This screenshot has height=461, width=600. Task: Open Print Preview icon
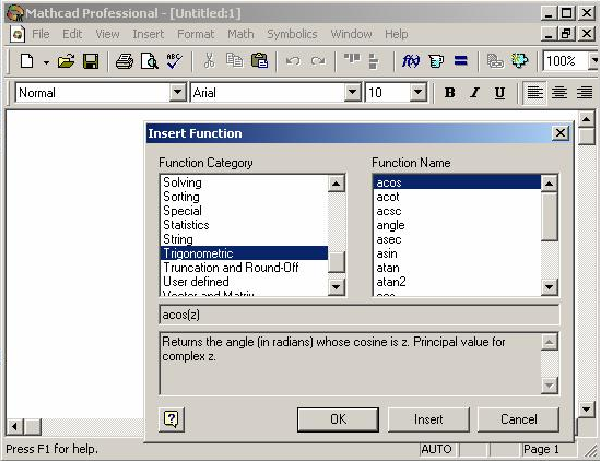(149, 61)
